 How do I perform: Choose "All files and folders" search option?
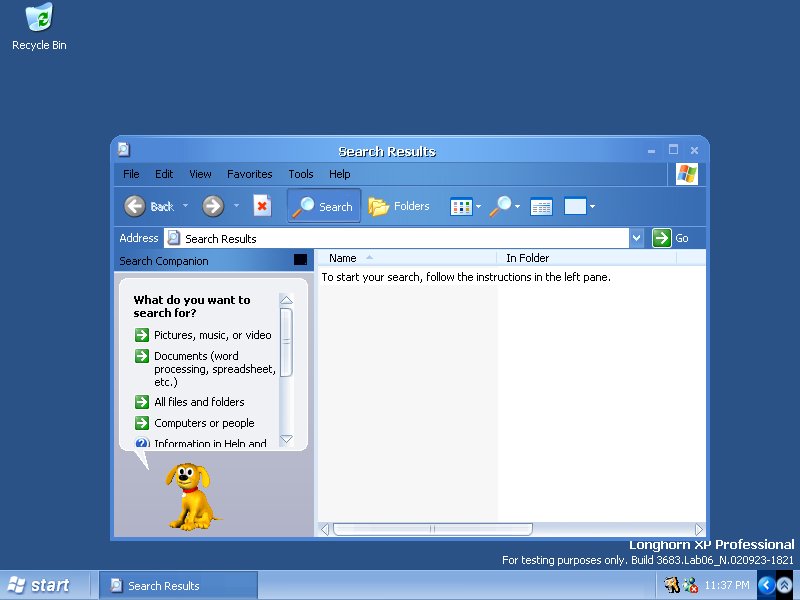point(199,402)
